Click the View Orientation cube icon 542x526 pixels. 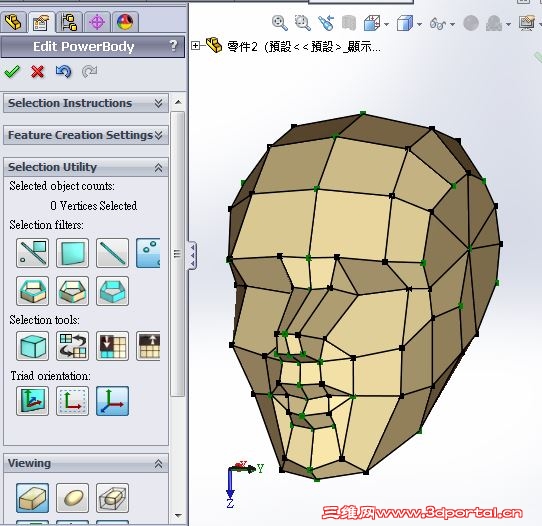[x=372, y=23]
